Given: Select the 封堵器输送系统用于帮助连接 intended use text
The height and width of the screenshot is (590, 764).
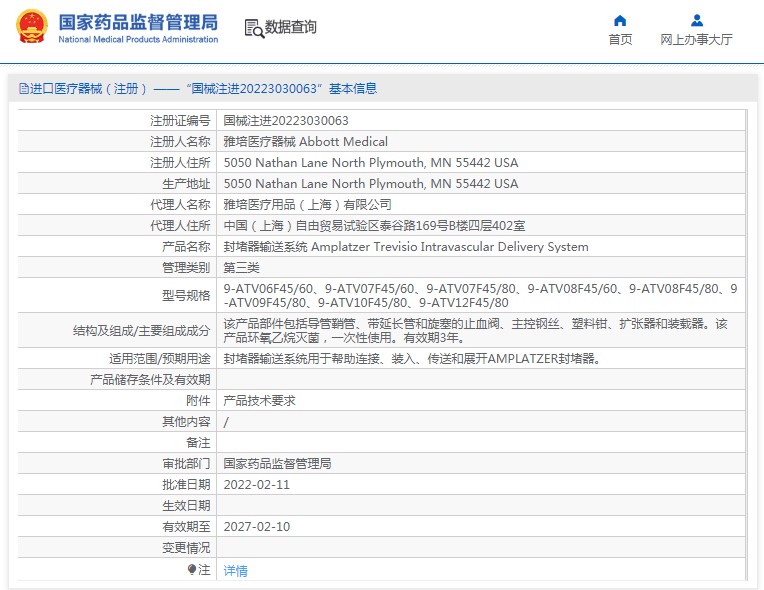Looking at the screenshot, I should pyautogui.click(x=412, y=359).
